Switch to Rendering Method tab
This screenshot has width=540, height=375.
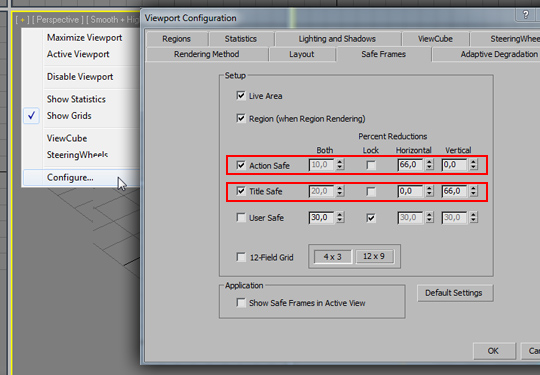[207, 54]
